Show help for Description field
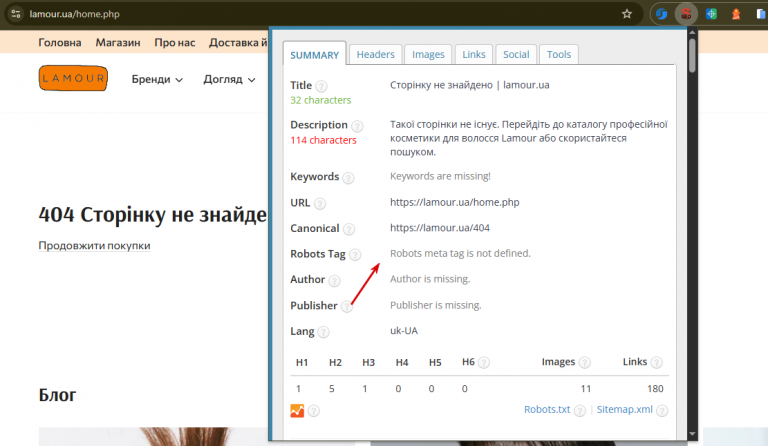Screen dimensions: 768x446 click(x=357, y=126)
